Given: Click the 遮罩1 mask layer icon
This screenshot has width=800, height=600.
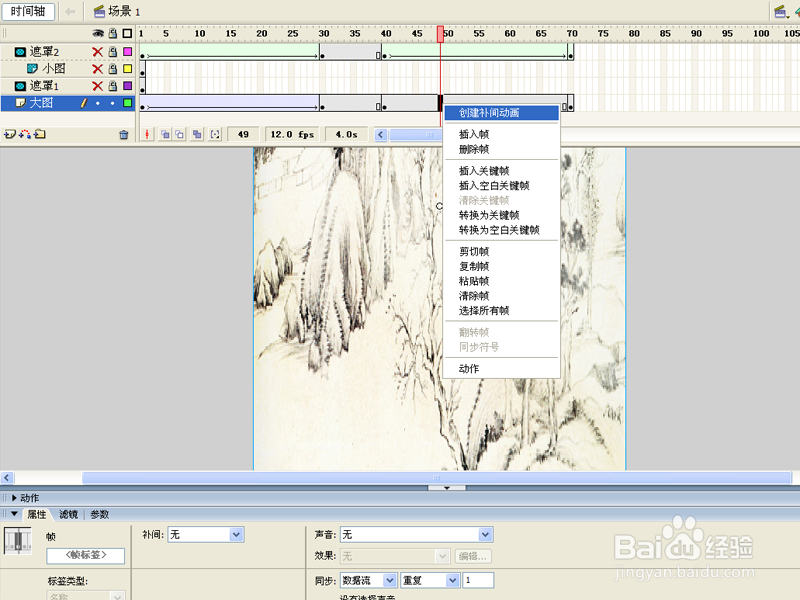Looking at the screenshot, I should pyautogui.click(x=20, y=86).
